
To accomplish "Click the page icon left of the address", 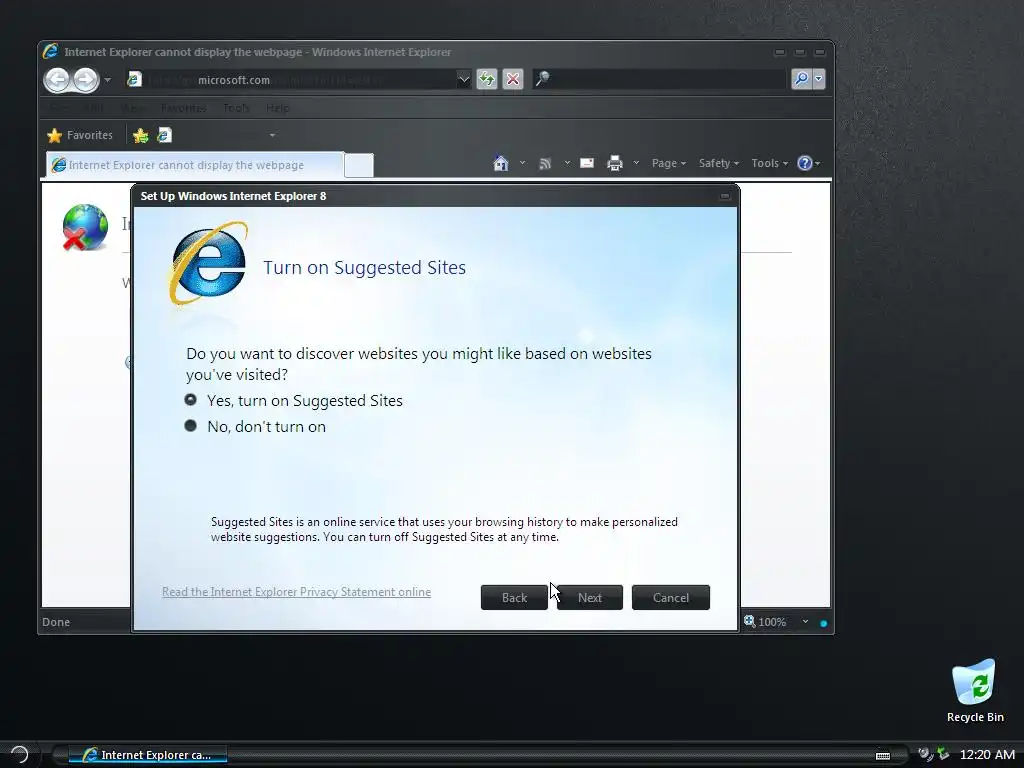I will point(135,80).
